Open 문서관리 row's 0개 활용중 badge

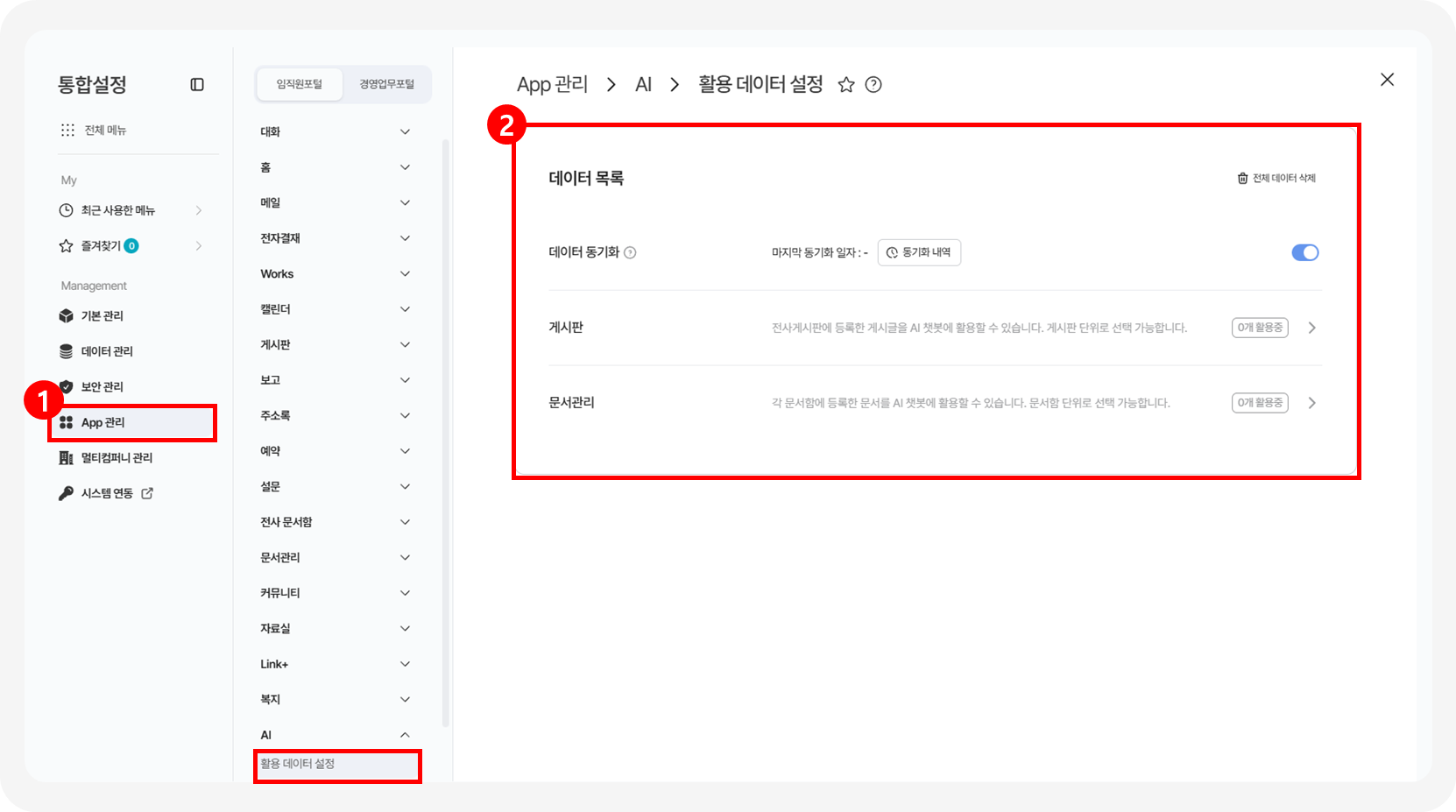(1260, 403)
